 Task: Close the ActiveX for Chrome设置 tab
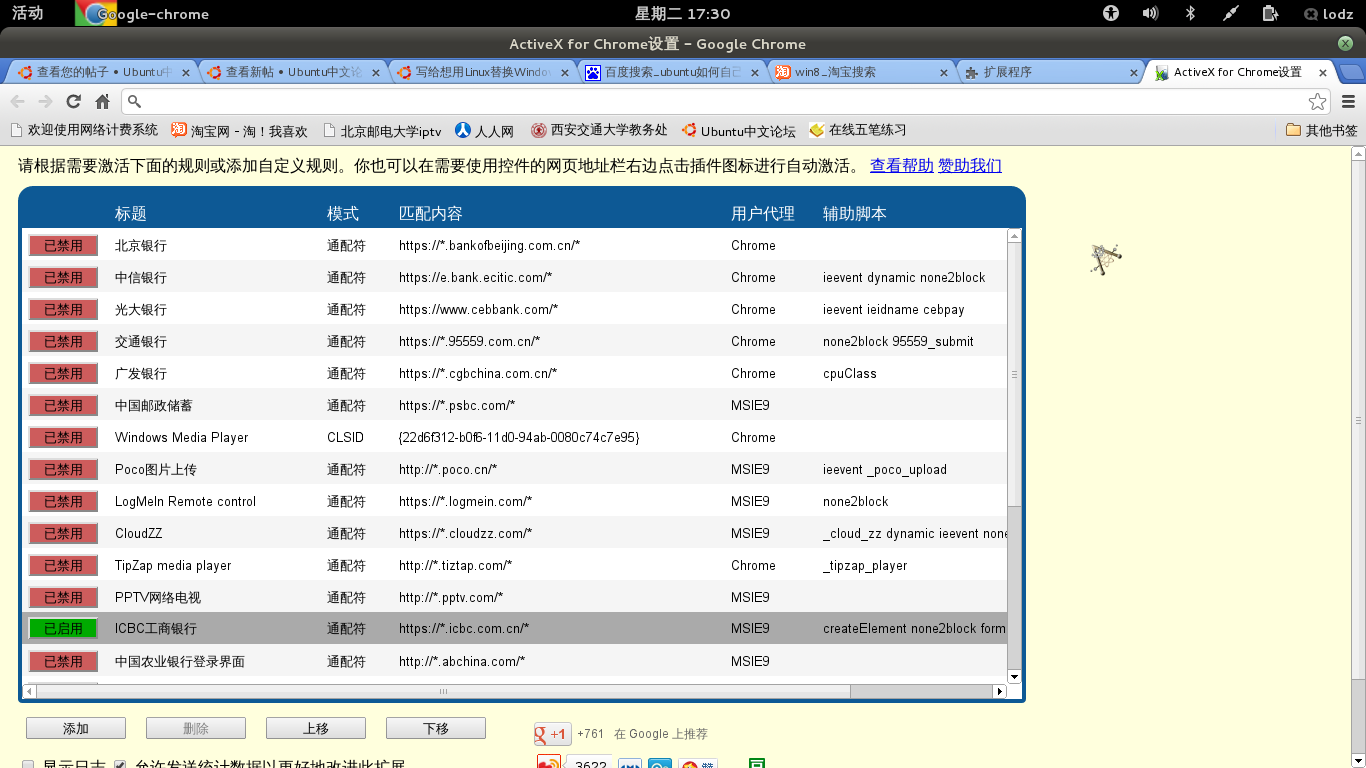[1323, 73]
